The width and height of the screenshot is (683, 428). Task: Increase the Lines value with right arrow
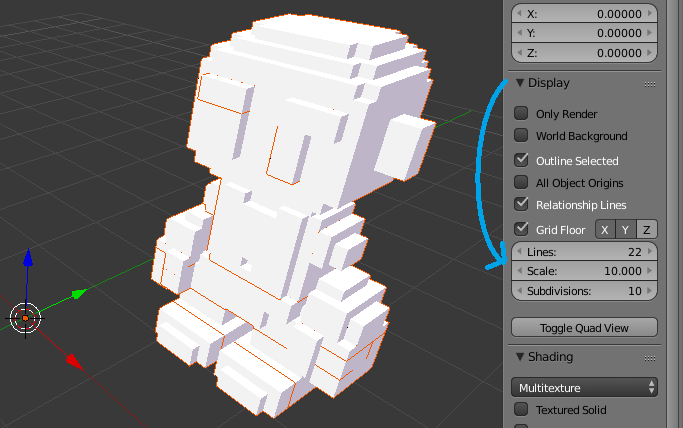[650, 251]
